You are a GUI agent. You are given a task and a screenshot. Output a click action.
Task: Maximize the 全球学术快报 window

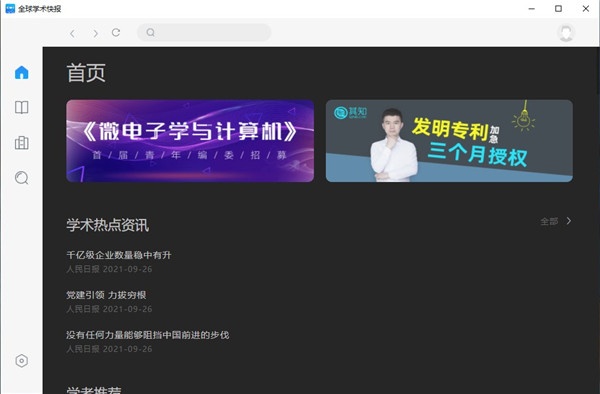pyautogui.click(x=558, y=8)
